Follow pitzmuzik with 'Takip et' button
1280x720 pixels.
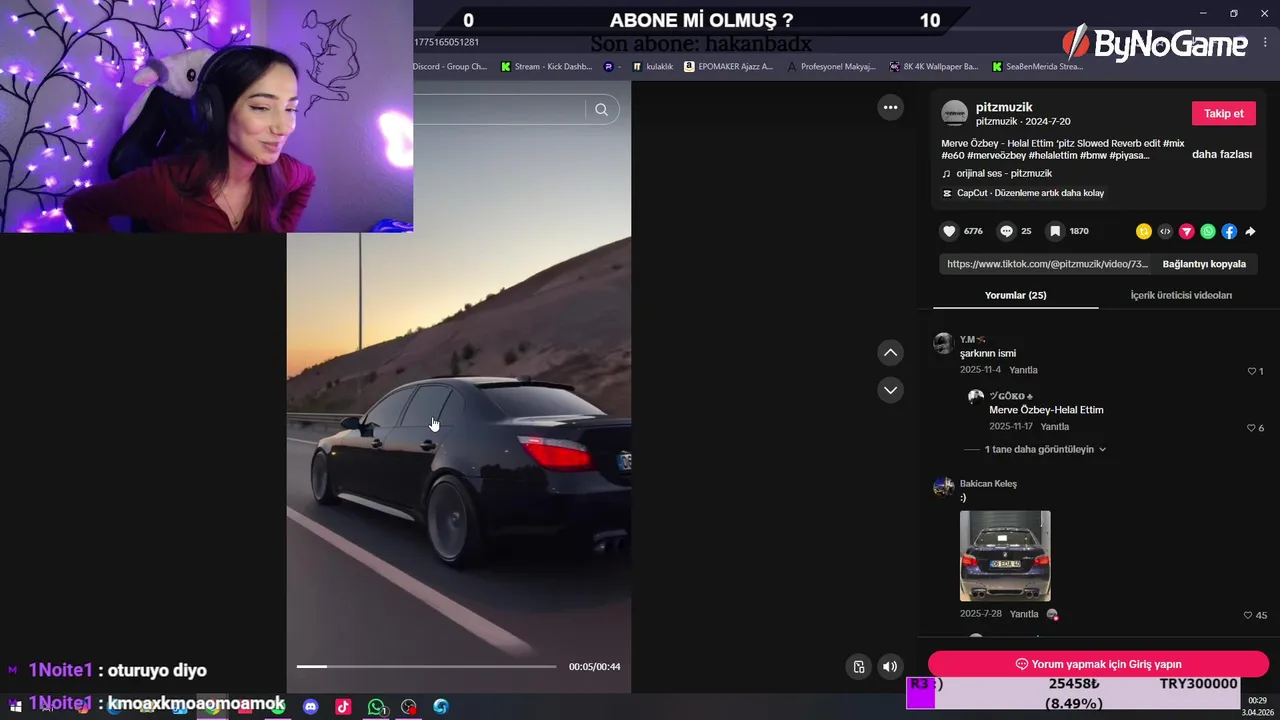pyautogui.click(x=1223, y=113)
